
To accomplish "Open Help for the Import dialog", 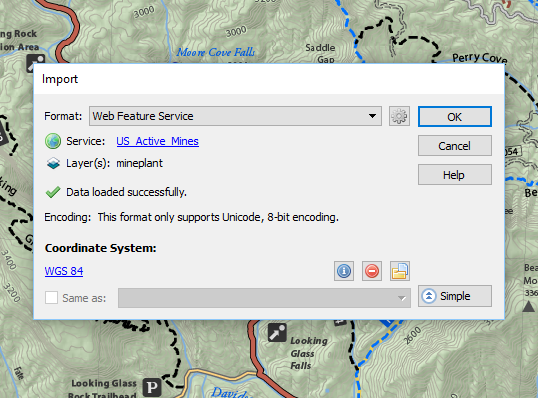I will click(455, 175).
